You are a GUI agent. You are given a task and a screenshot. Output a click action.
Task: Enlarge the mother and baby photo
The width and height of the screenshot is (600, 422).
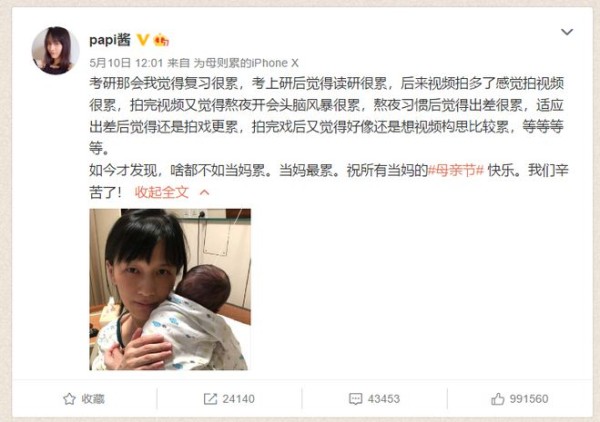click(x=170, y=289)
